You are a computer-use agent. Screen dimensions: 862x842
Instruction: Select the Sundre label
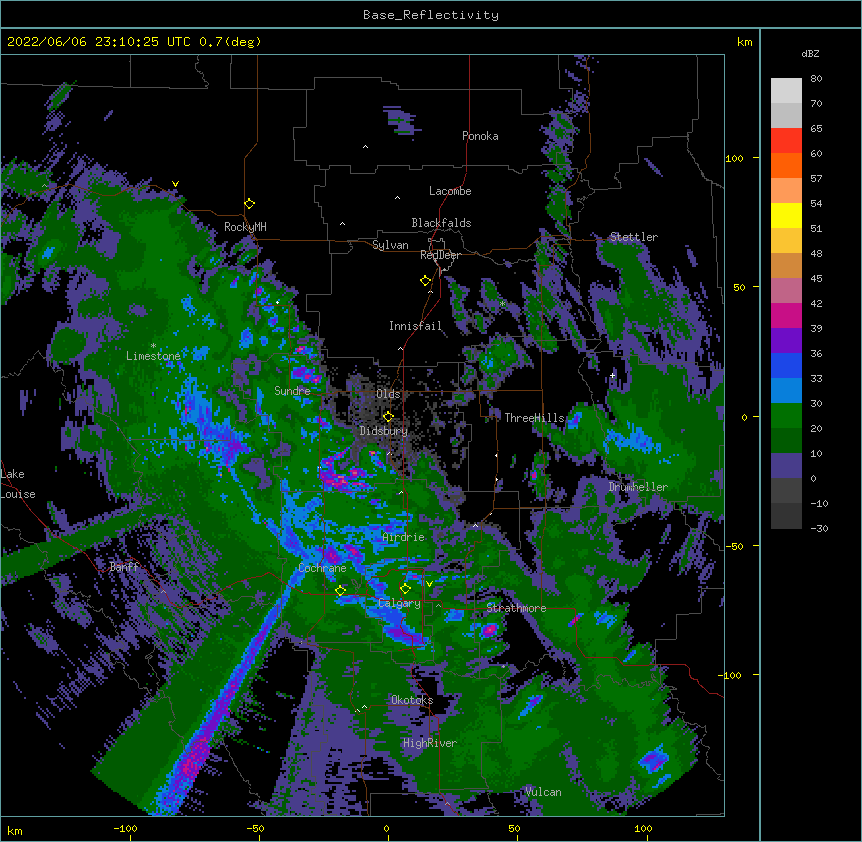292,391
